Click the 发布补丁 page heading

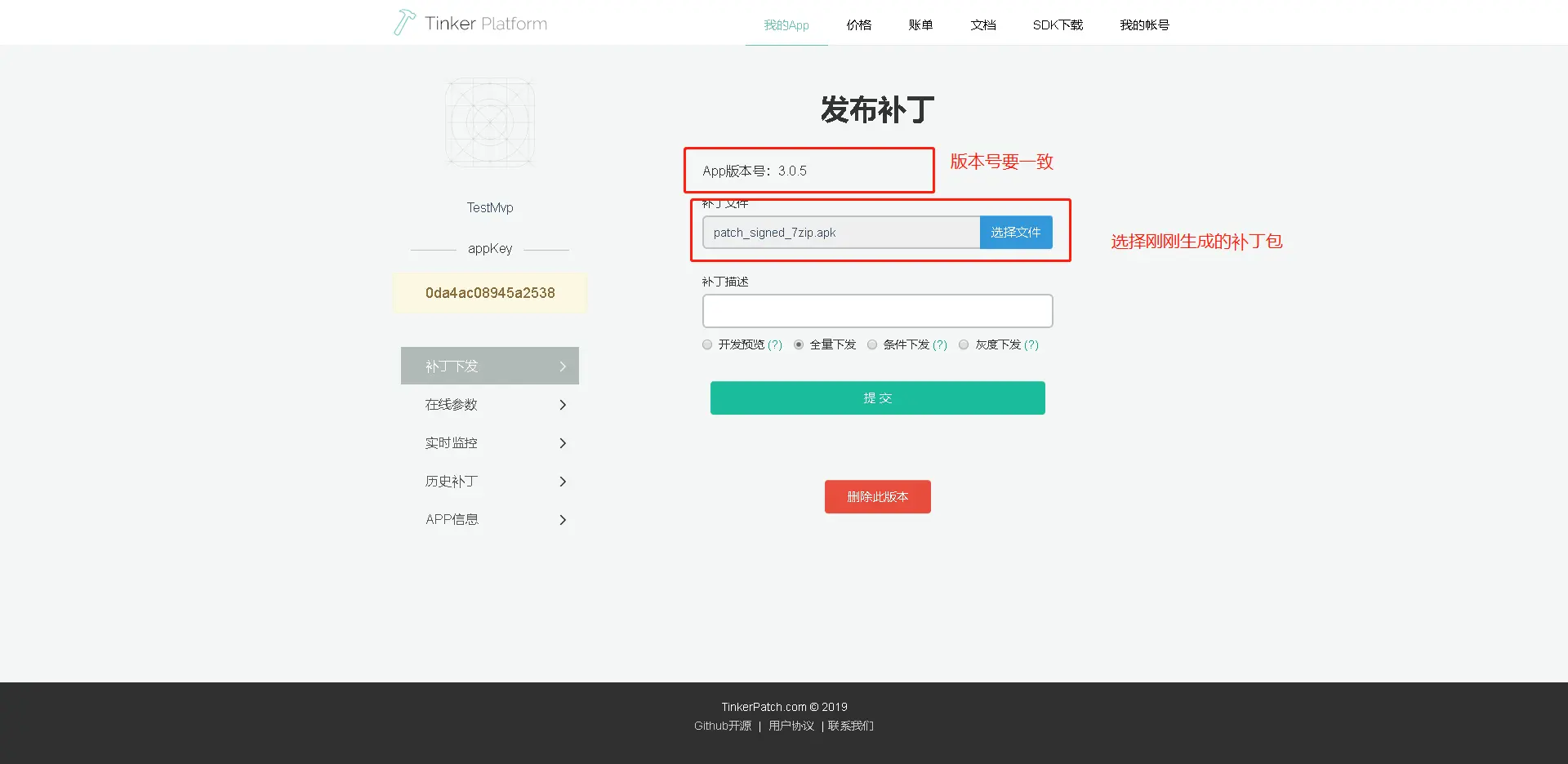[878, 109]
